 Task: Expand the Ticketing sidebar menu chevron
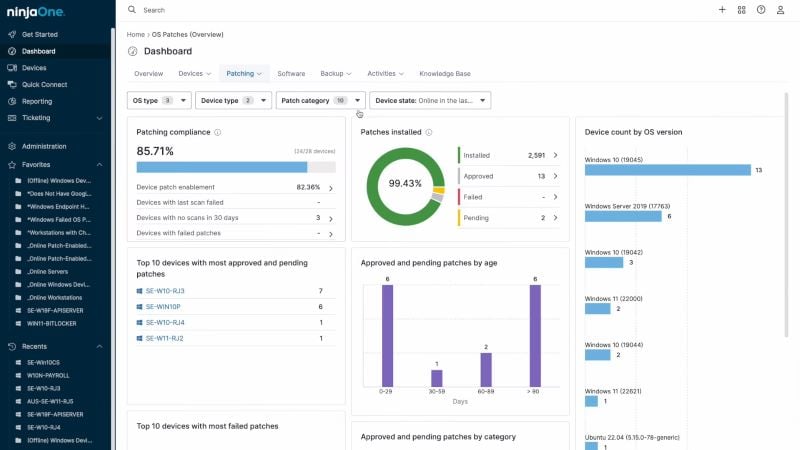point(99,118)
